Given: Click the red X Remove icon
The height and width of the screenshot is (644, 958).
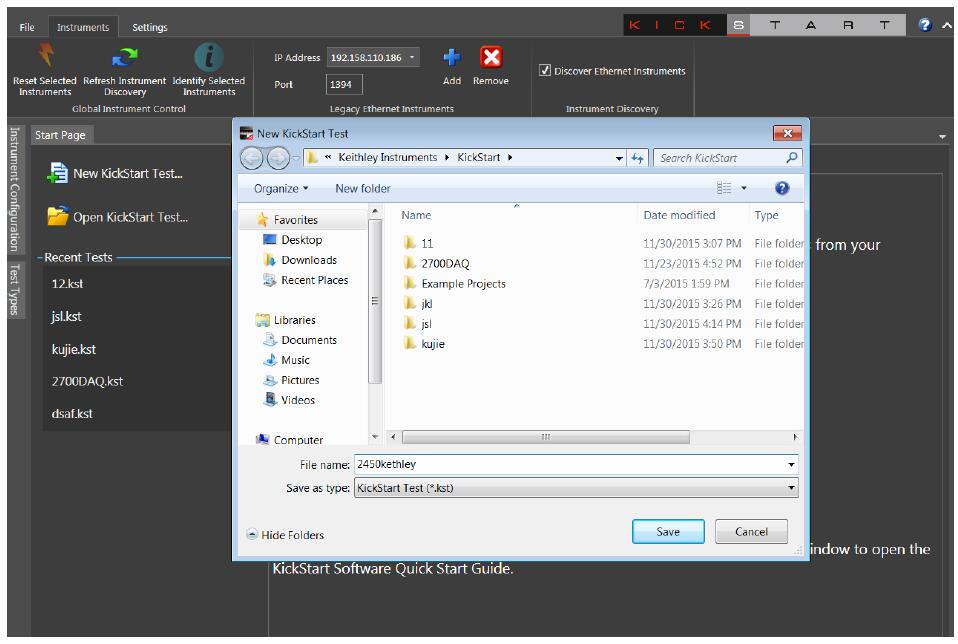Looking at the screenshot, I should point(490,58).
